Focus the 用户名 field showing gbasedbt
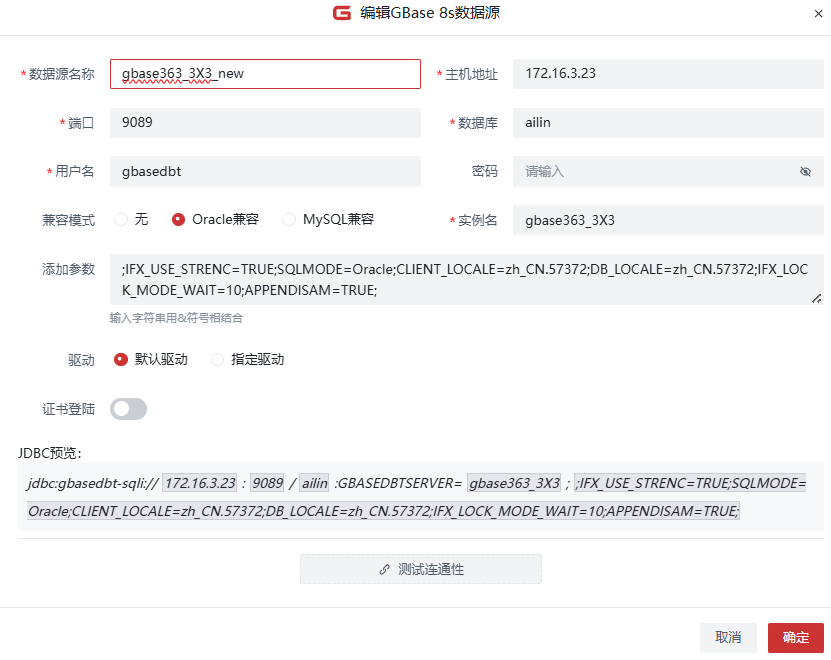The width and height of the screenshot is (831, 660). [265, 171]
